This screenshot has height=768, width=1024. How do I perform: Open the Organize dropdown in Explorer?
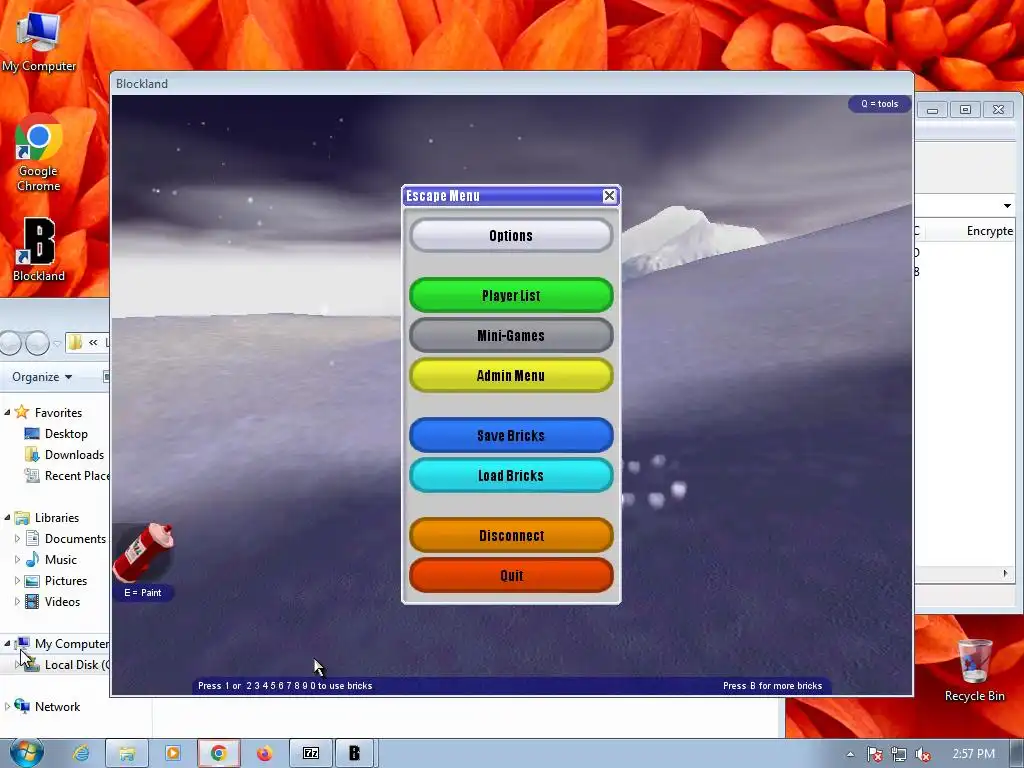point(42,377)
